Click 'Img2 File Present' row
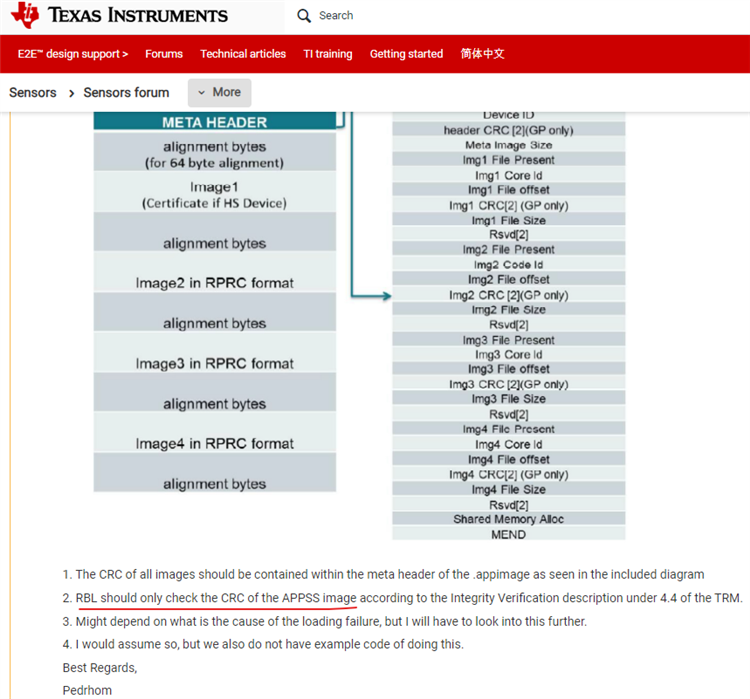This screenshot has width=750, height=699. click(508, 249)
